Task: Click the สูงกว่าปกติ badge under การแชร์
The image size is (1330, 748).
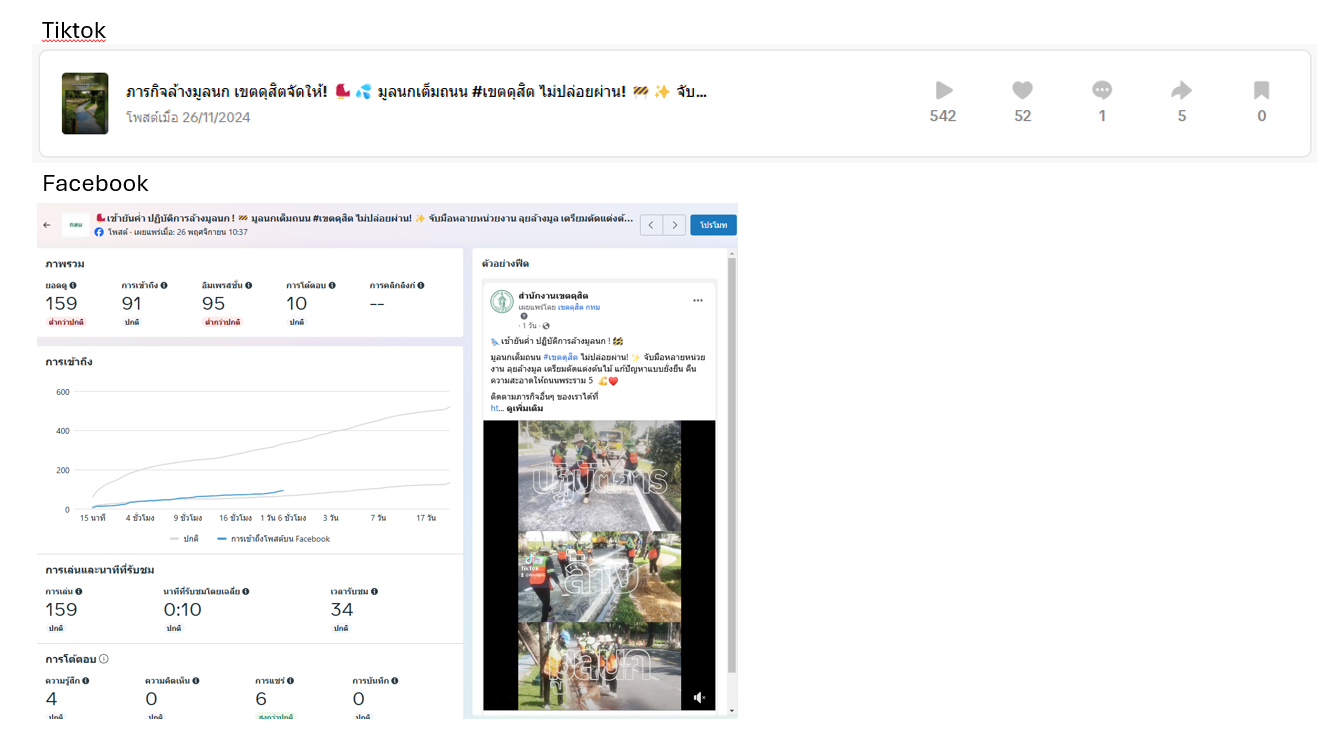Action: coord(275,716)
